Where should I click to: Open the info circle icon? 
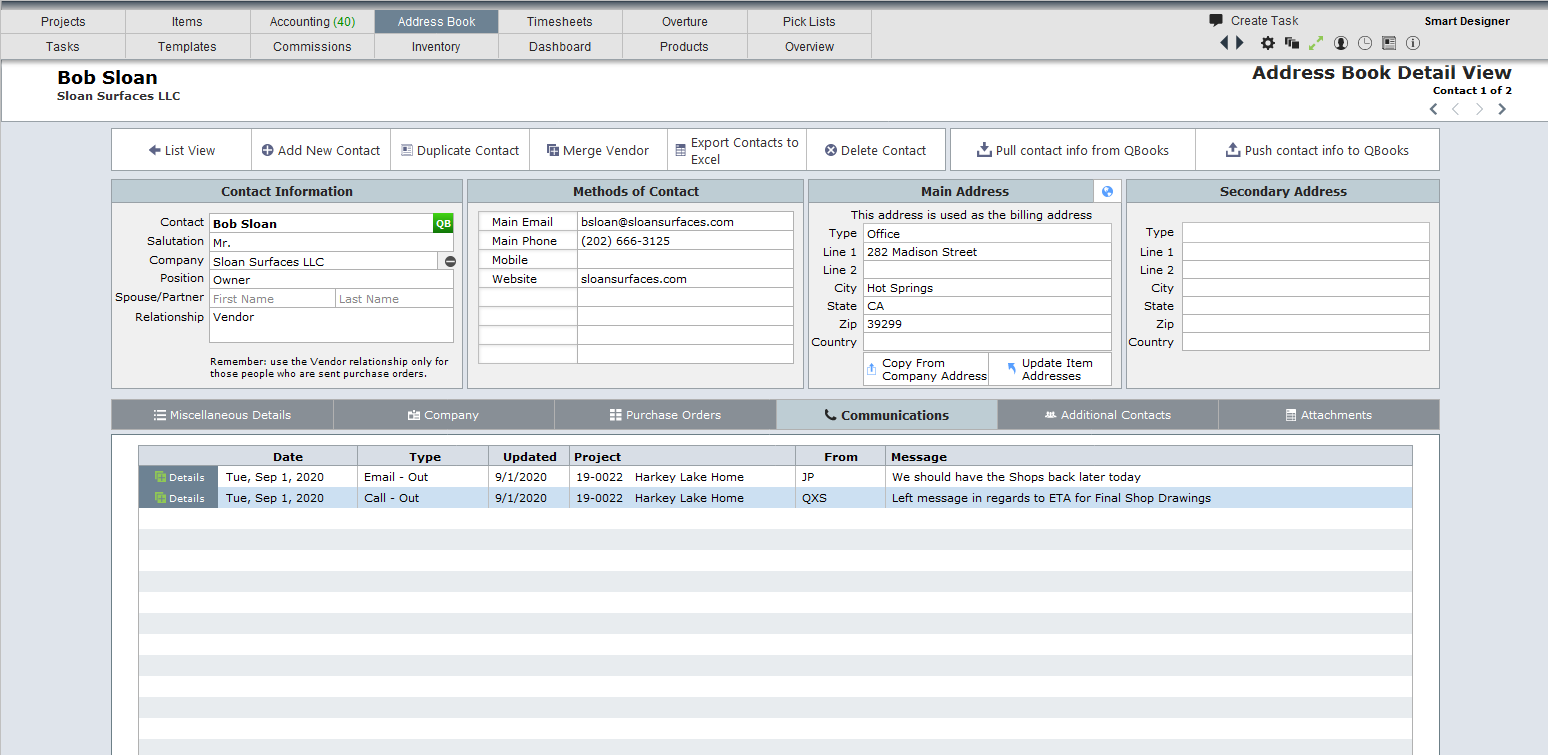1413,43
